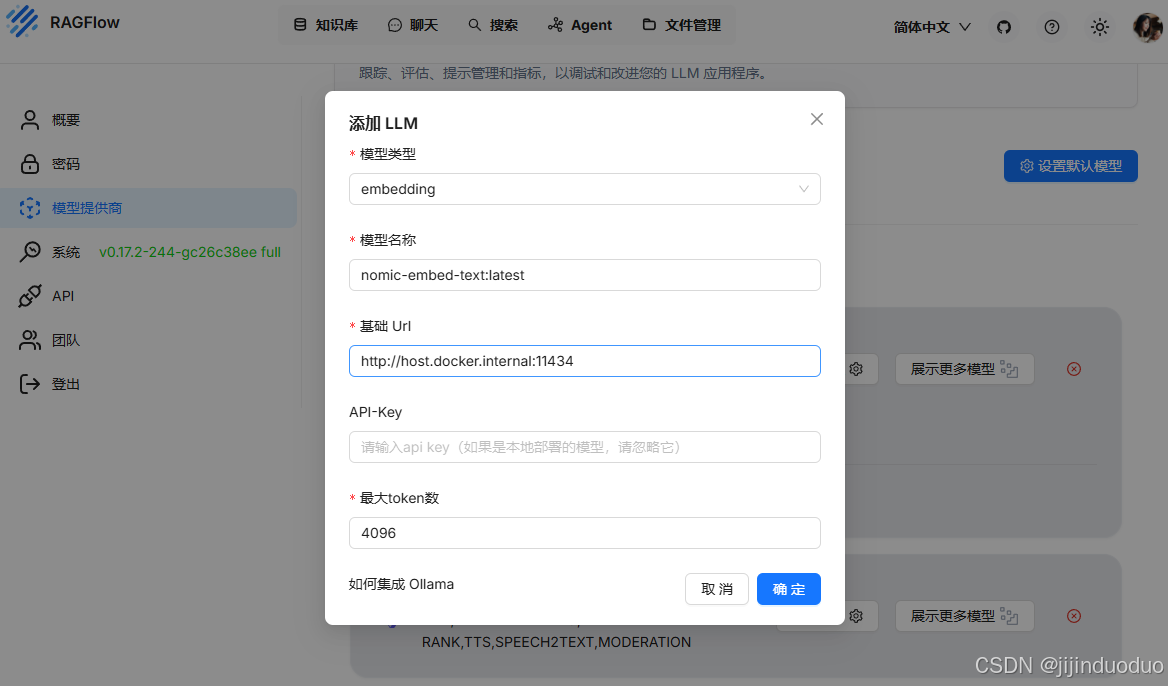The width and height of the screenshot is (1168, 686).
Task: Click the API-Key input field
Action: click(585, 447)
